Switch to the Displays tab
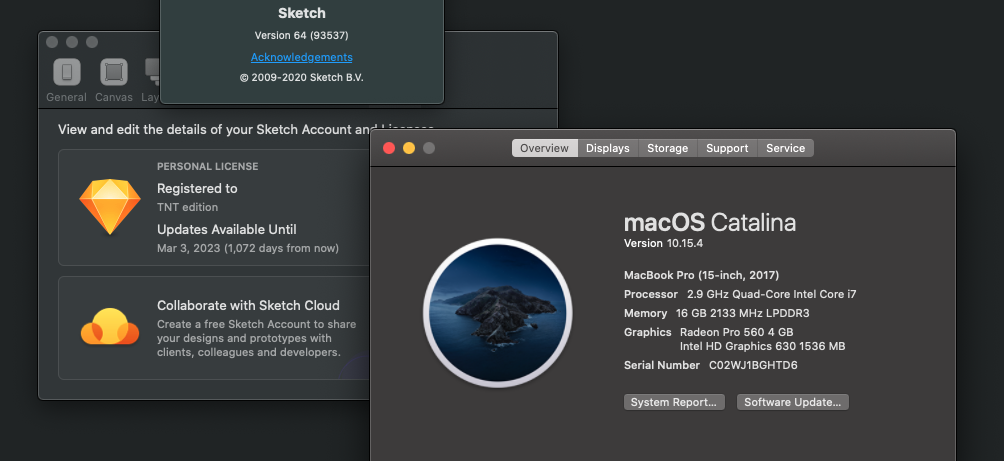The height and width of the screenshot is (461, 1004). [608, 148]
